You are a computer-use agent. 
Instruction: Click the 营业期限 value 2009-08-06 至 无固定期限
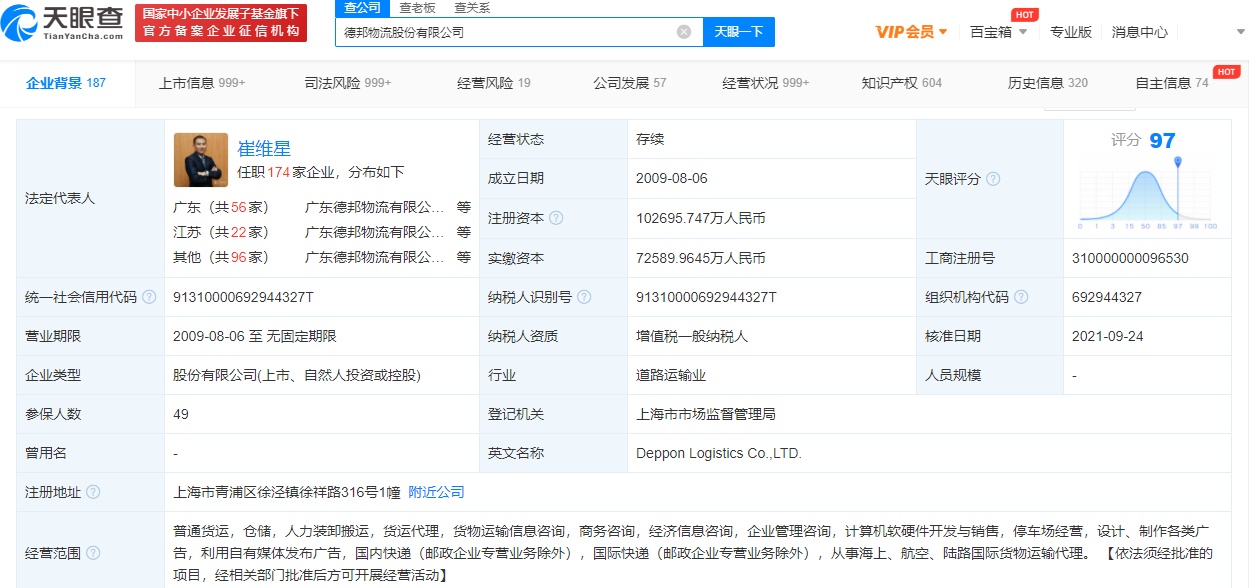(x=255, y=336)
